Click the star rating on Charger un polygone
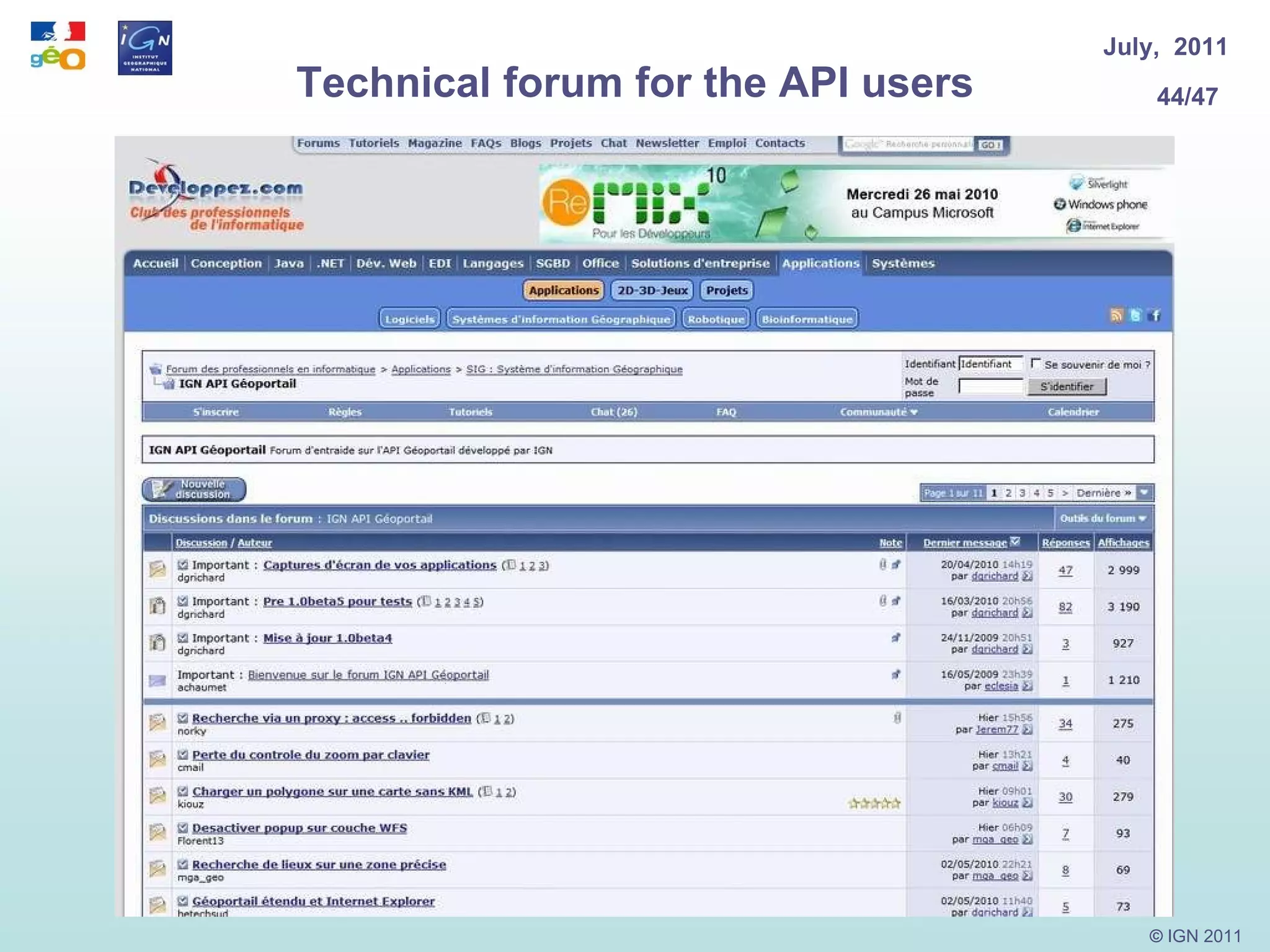1270x952 pixels. click(874, 803)
